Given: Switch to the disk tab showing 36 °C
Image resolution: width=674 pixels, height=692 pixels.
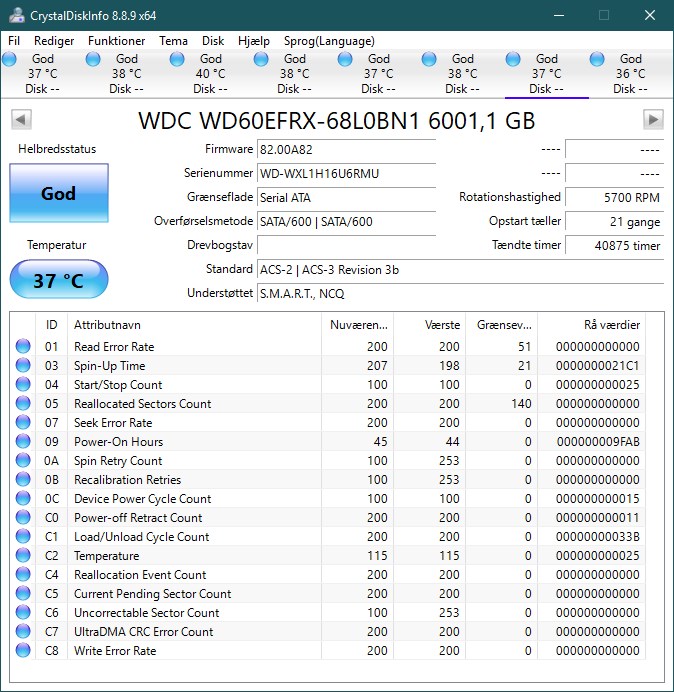Looking at the screenshot, I should (x=630, y=74).
